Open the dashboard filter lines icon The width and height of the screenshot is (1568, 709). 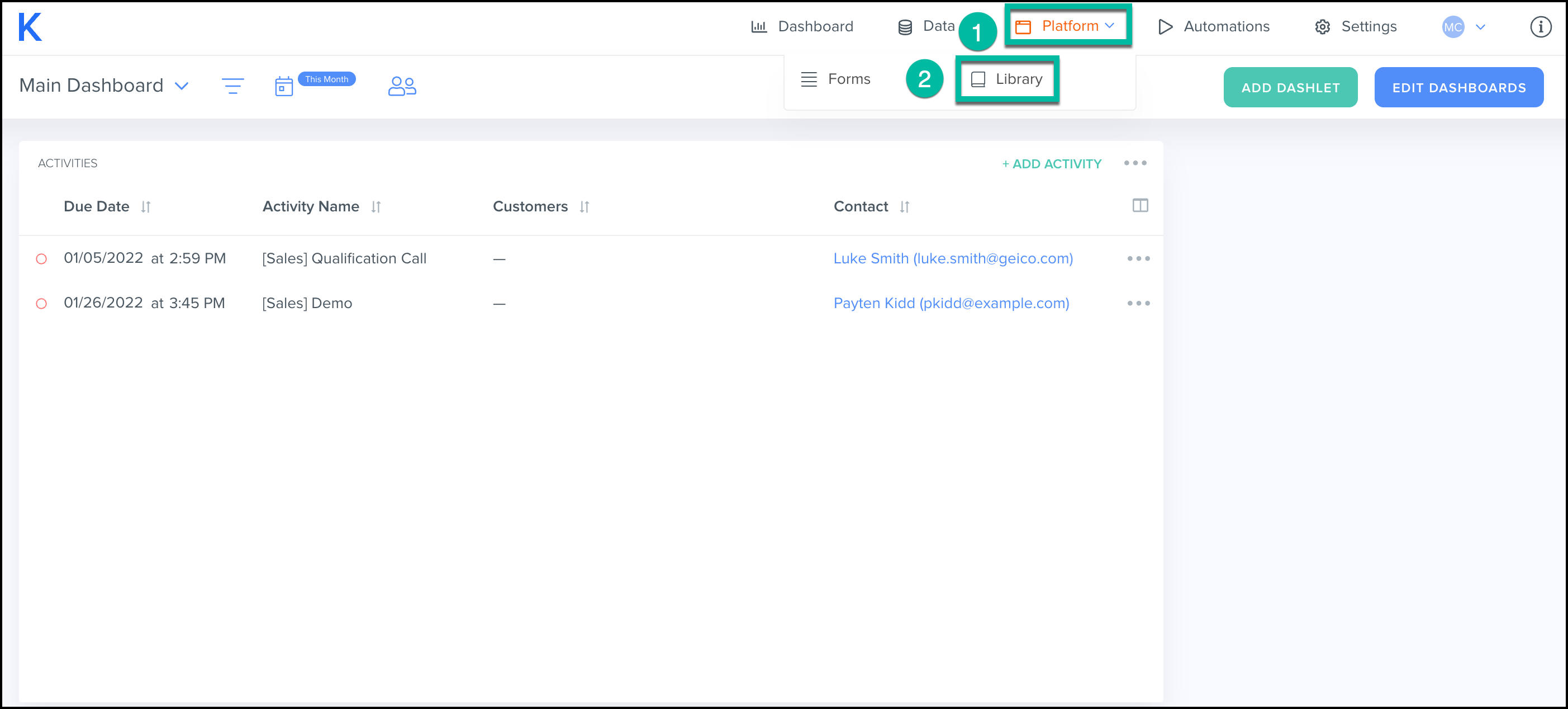[232, 86]
